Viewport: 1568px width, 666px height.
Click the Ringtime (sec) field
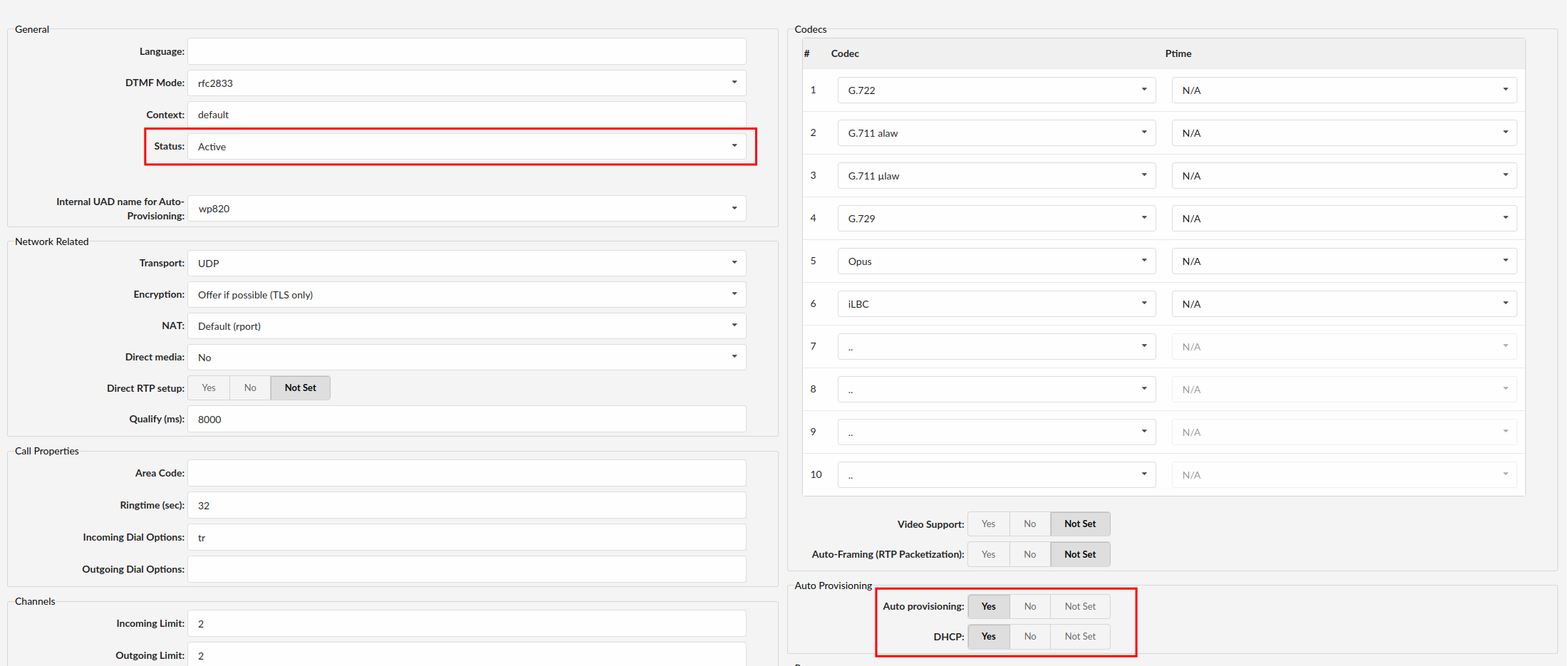[x=467, y=506]
